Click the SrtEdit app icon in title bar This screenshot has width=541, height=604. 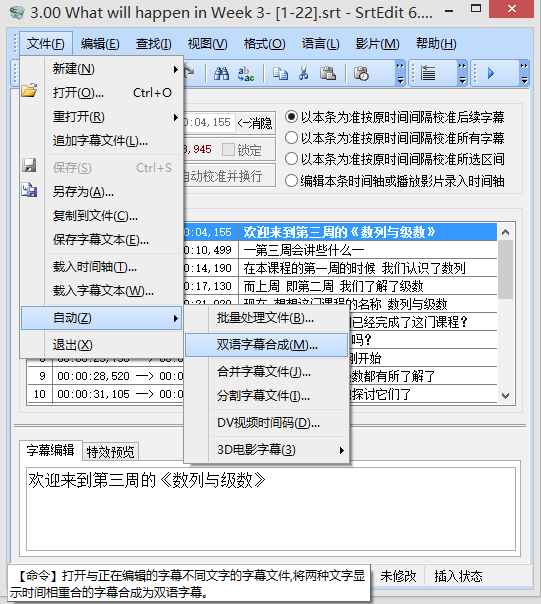coord(17,12)
